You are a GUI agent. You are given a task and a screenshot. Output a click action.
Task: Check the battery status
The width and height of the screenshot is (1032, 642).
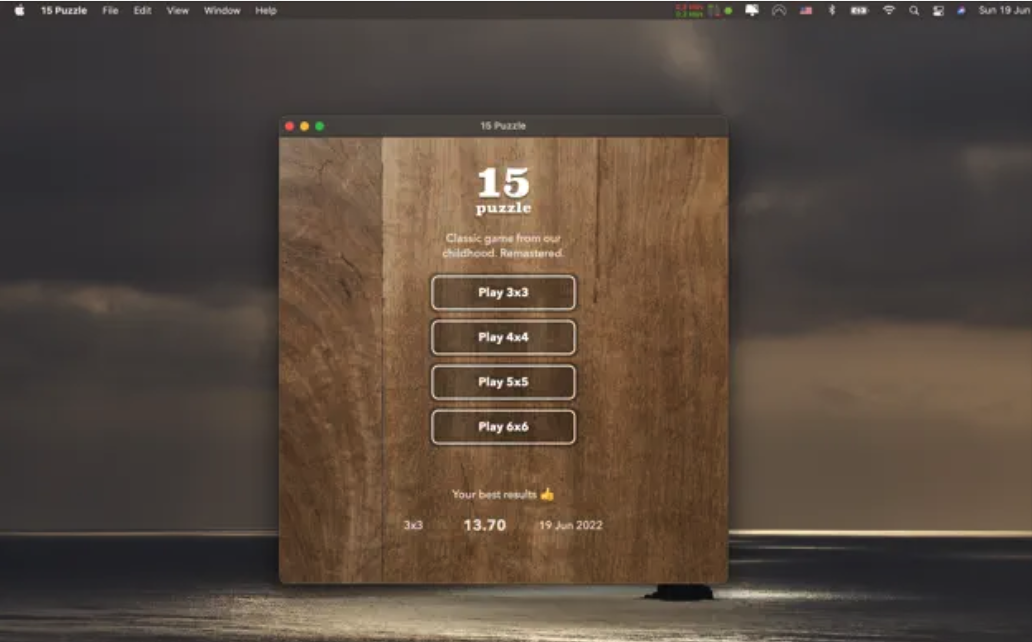pyautogui.click(x=858, y=11)
